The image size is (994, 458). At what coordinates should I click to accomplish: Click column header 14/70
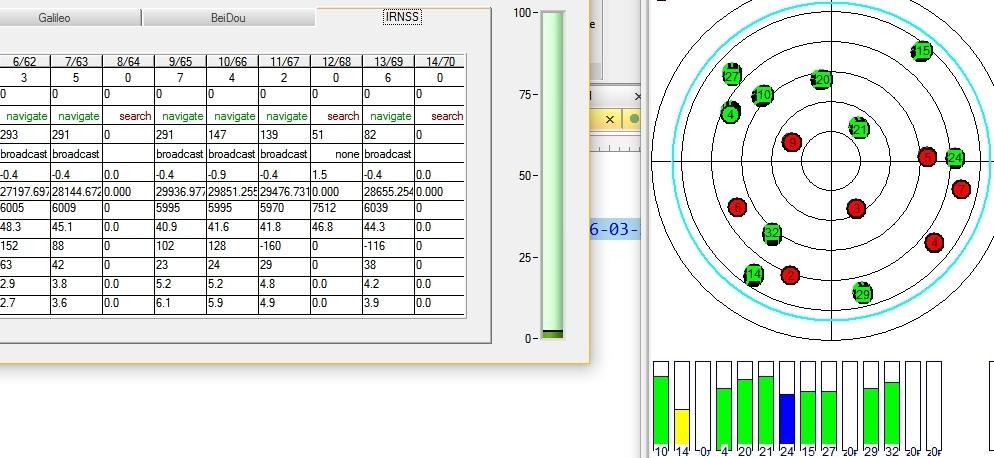pyautogui.click(x=440, y=62)
